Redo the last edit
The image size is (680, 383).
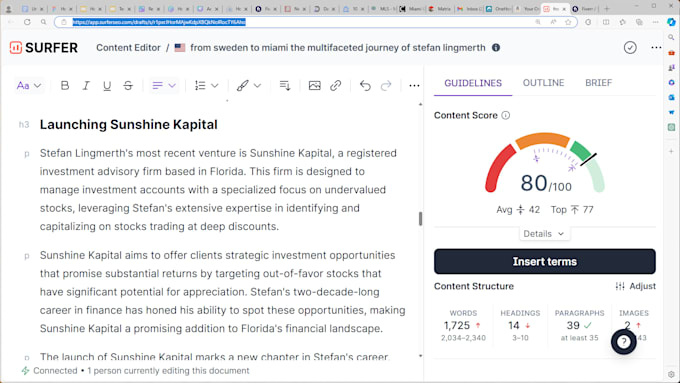click(x=386, y=86)
